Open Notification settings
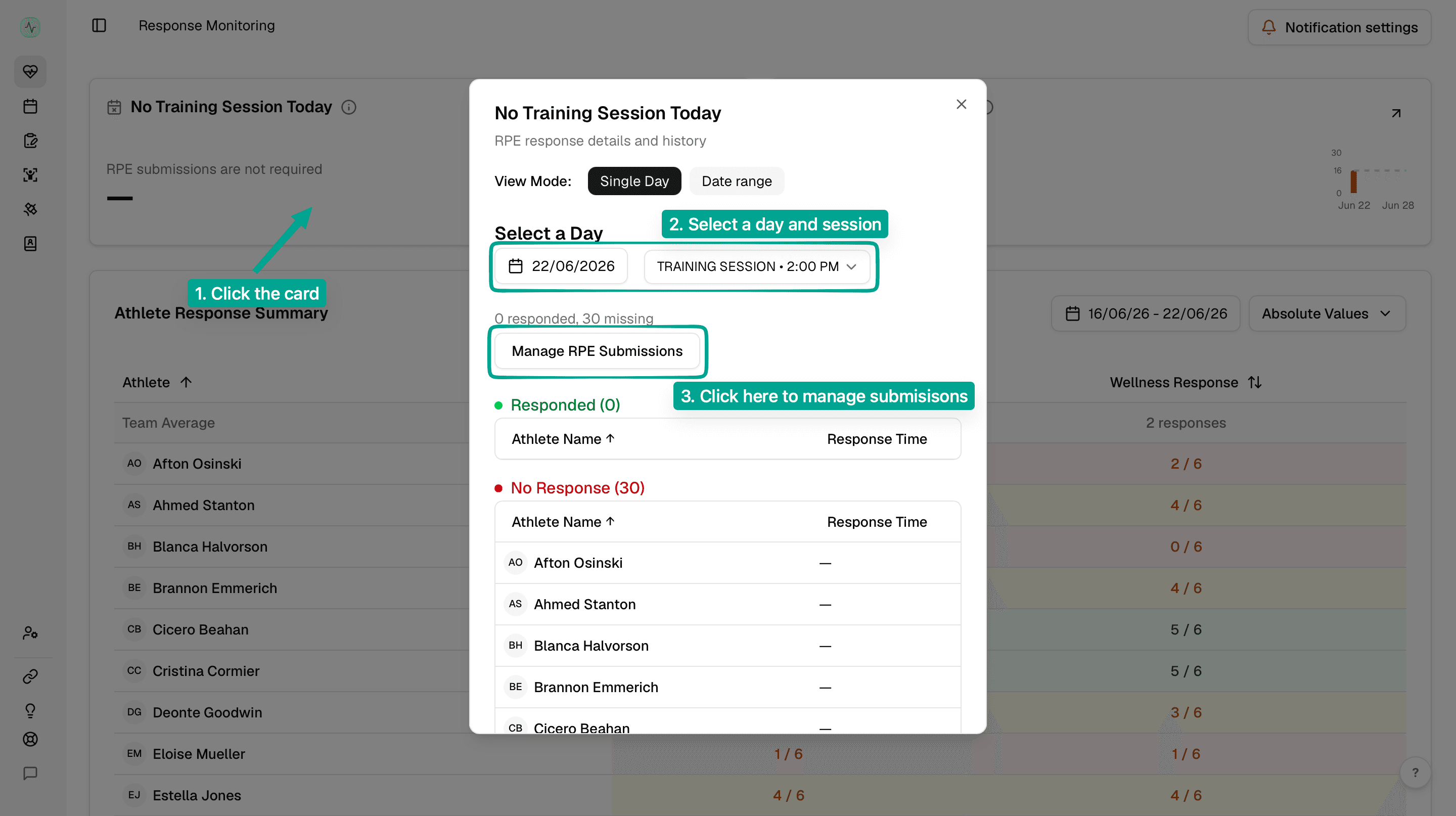Screen dimensions: 1456x816 1339,27
